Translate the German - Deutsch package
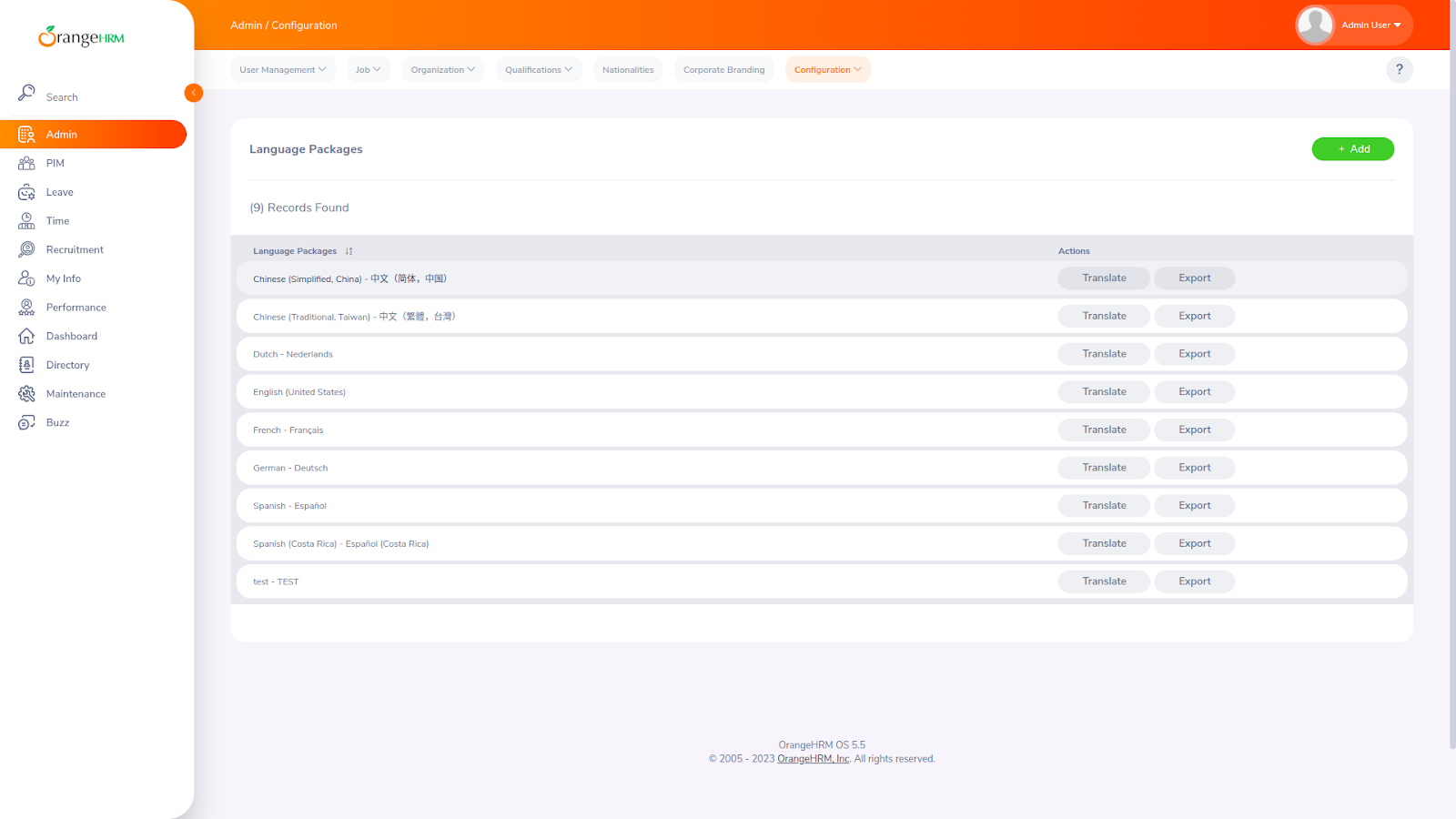 point(1104,468)
